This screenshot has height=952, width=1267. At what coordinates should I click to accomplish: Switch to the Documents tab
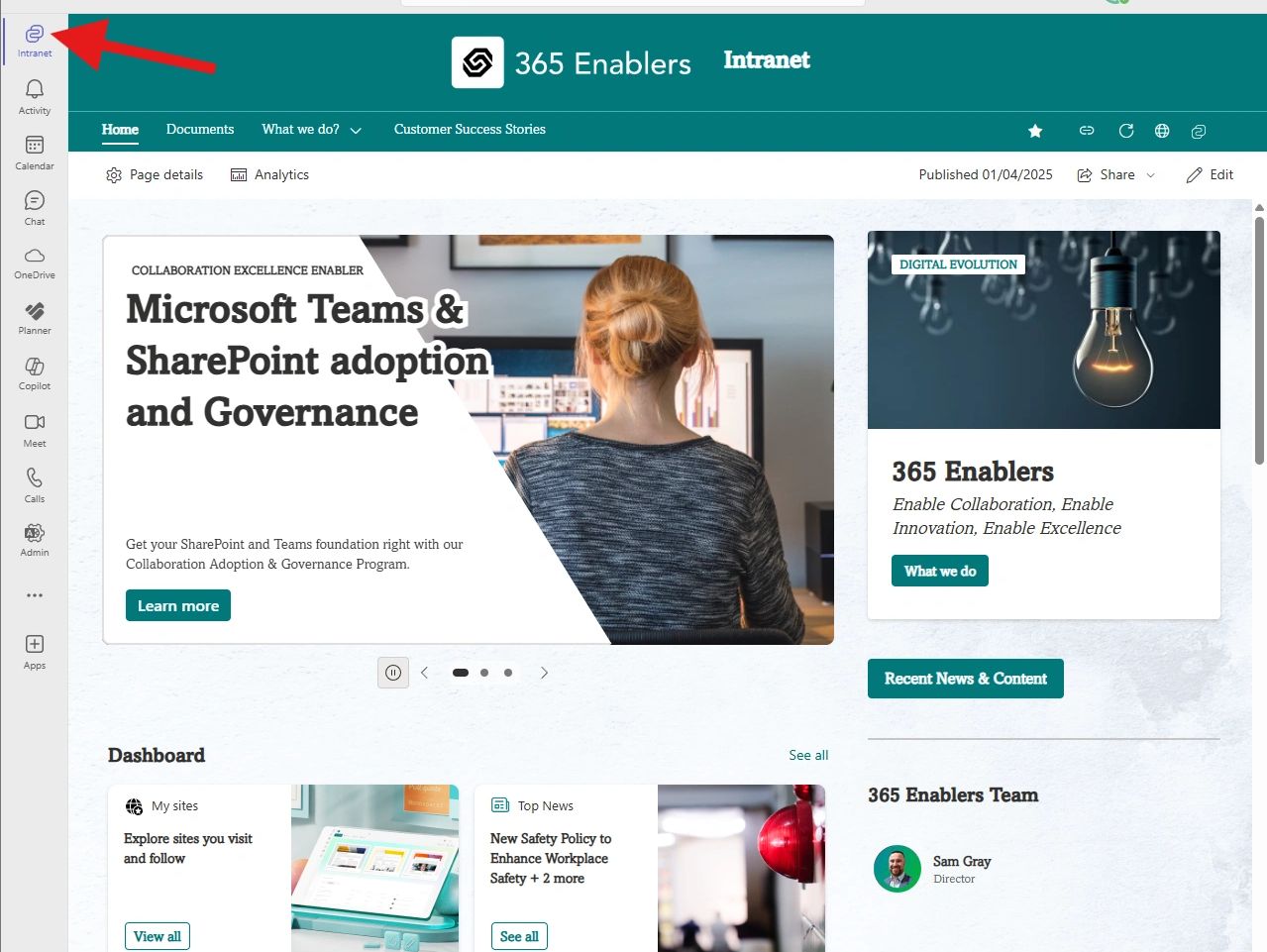point(200,130)
